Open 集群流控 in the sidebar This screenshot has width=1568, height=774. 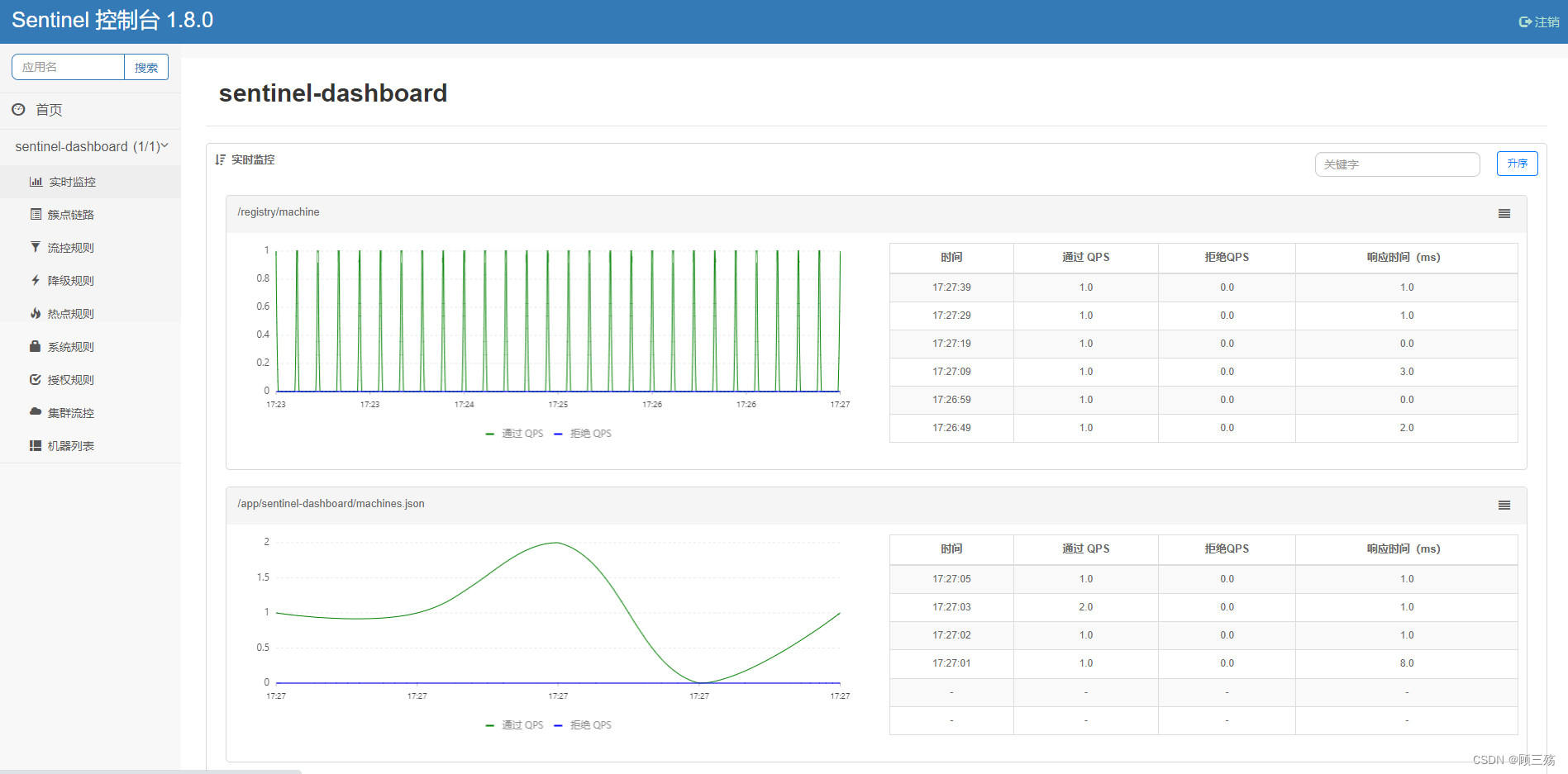90,413
